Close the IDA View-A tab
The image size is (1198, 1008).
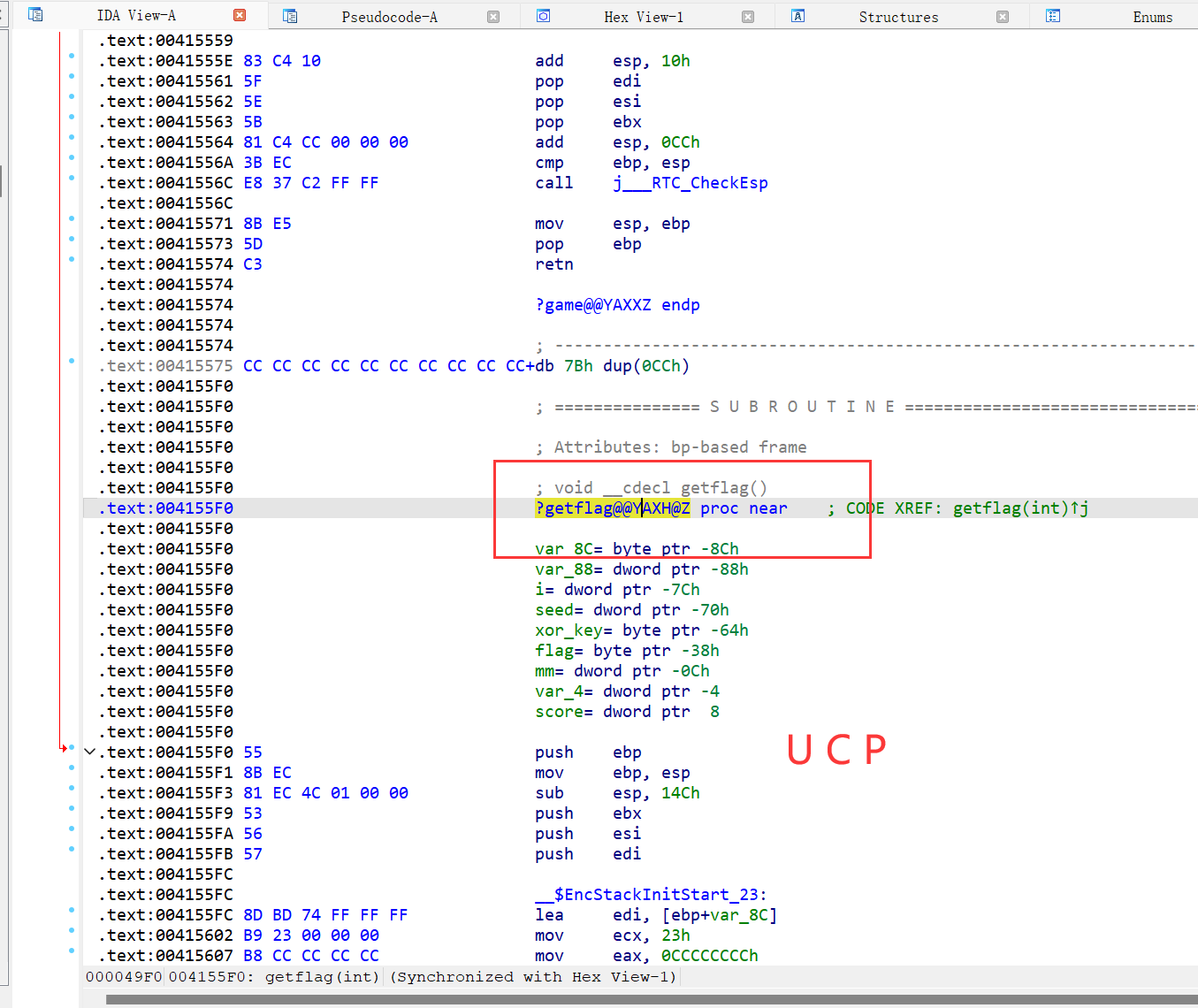240,15
